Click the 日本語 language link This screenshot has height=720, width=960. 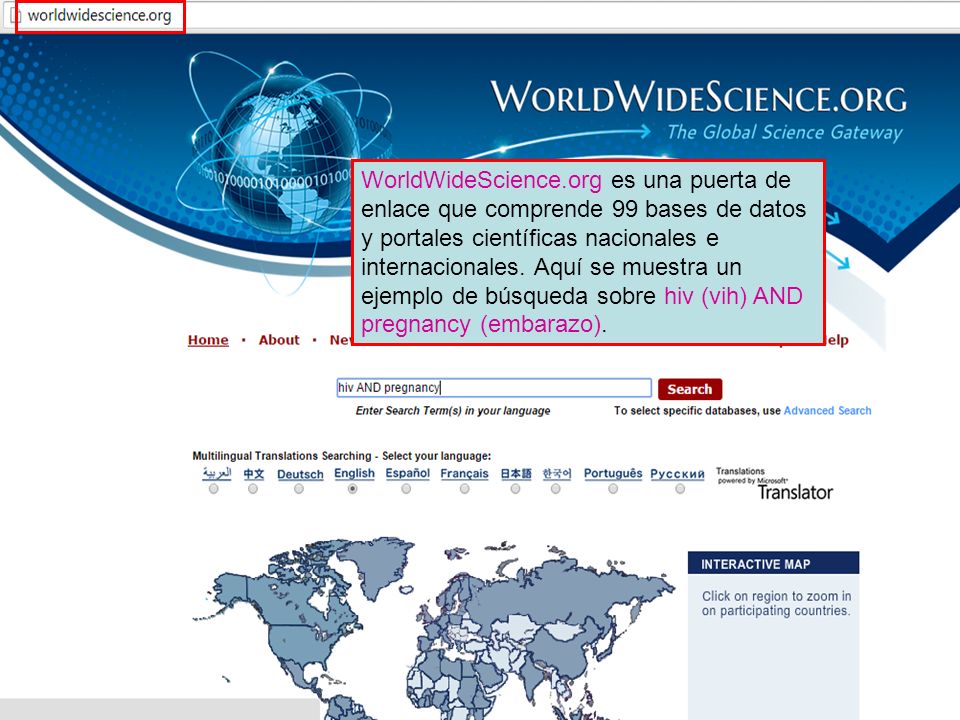click(x=516, y=474)
